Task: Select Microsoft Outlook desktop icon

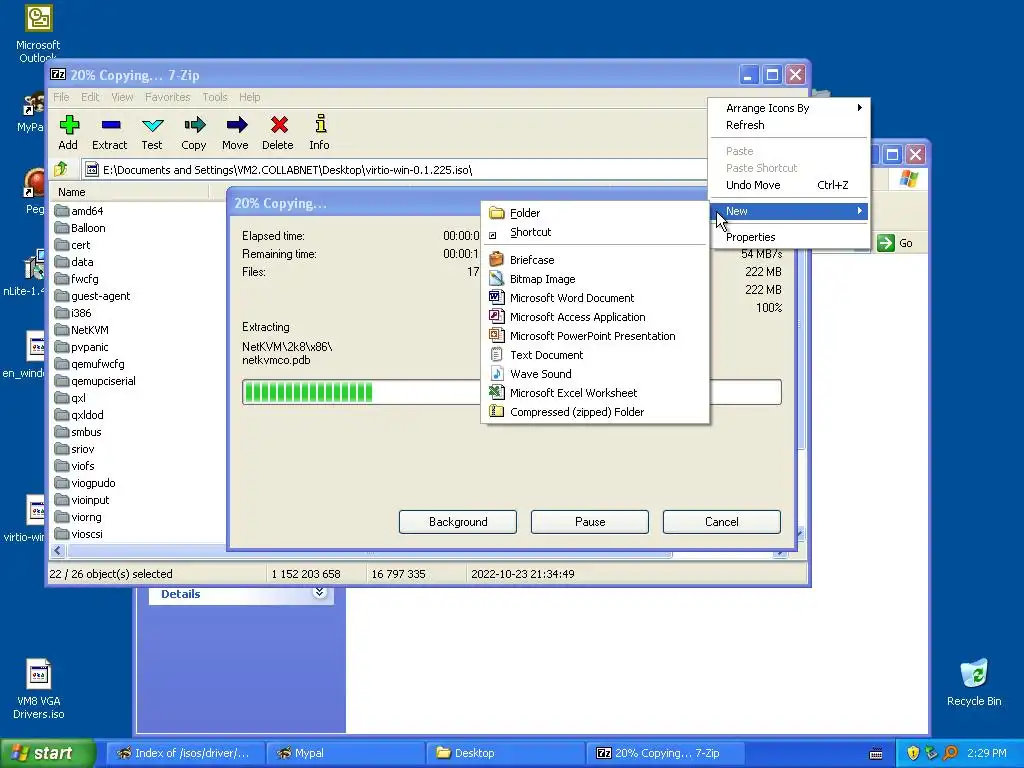Action: [38, 33]
